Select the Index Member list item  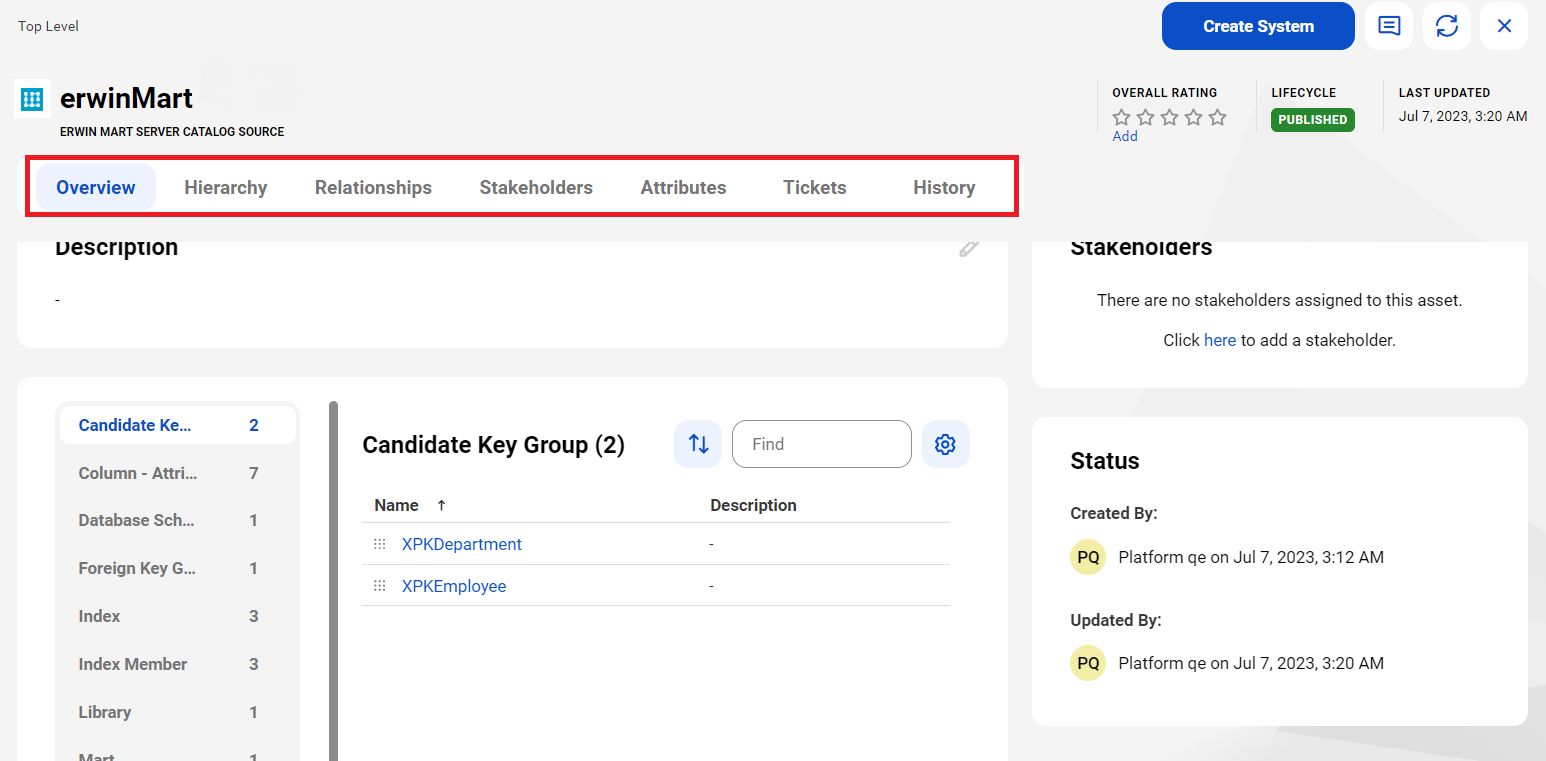tap(177, 664)
